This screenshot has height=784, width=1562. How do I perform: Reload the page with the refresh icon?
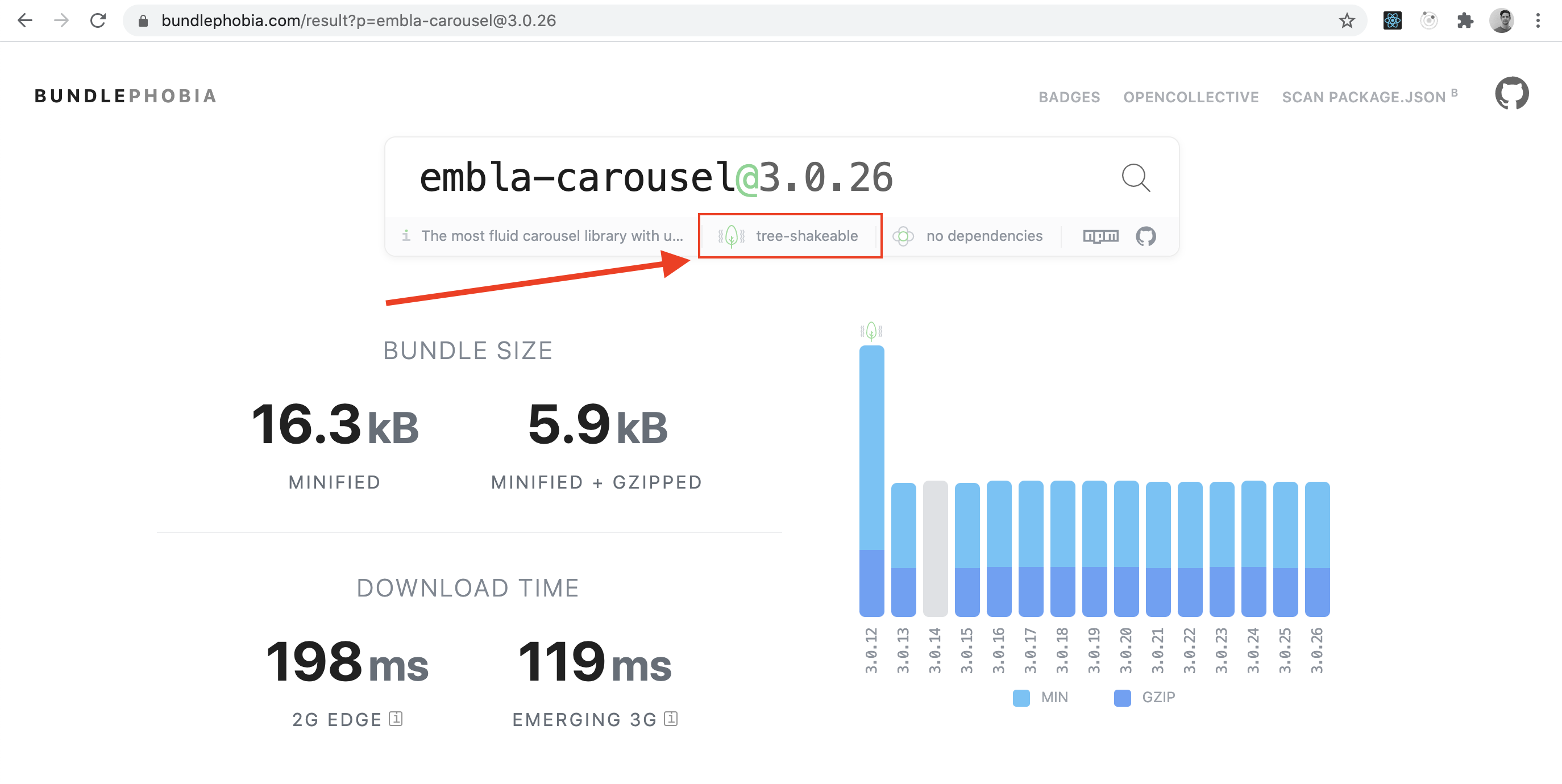[x=98, y=20]
